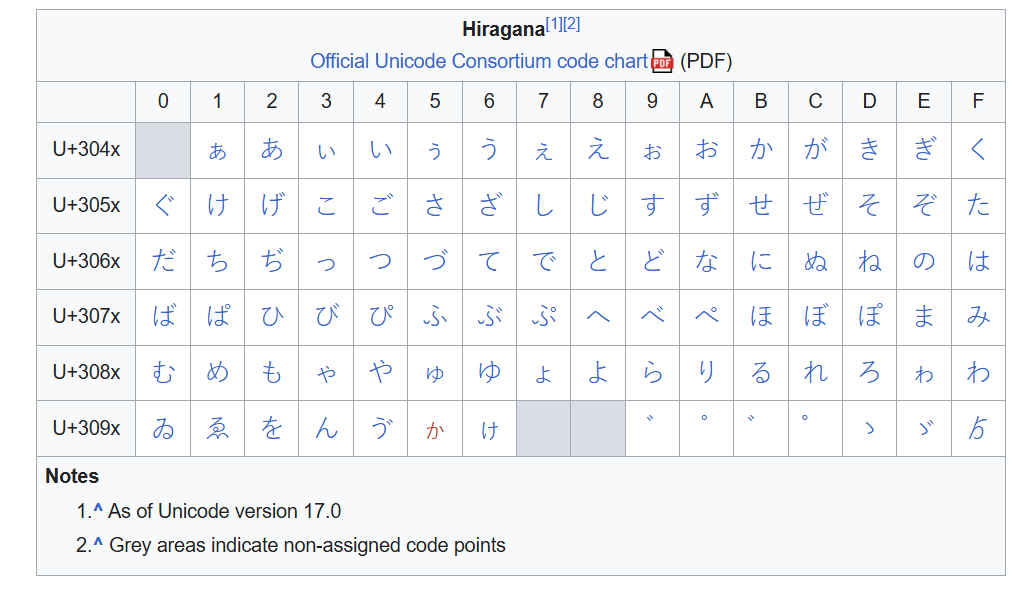This screenshot has width=1022, height=589.
Task: Click the superscript reference [1] next to Hiragana
Action: coord(554,24)
